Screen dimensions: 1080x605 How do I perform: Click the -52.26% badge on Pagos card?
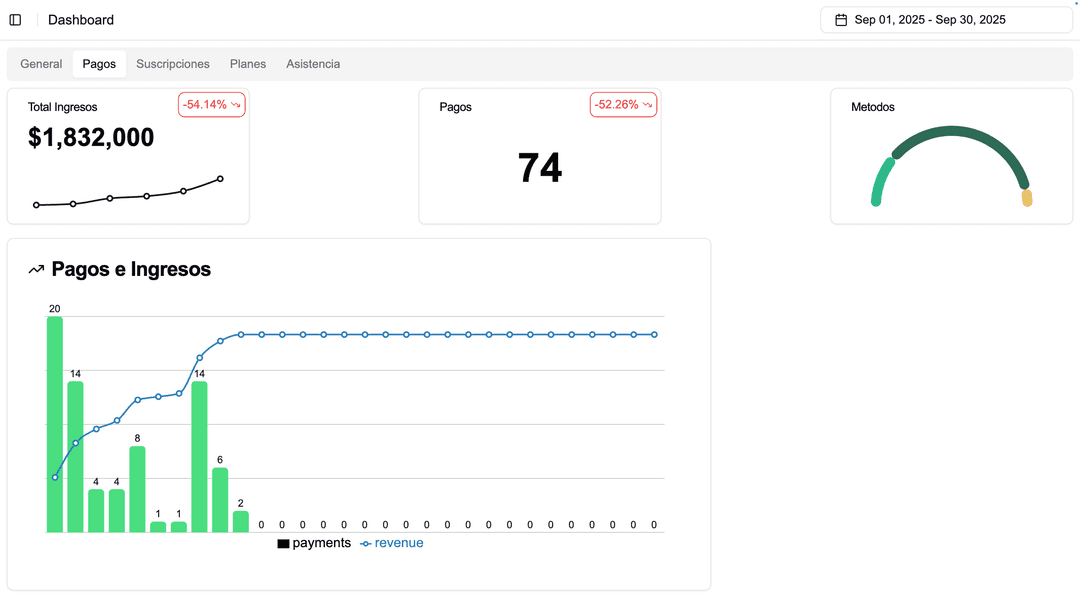point(623,103)
